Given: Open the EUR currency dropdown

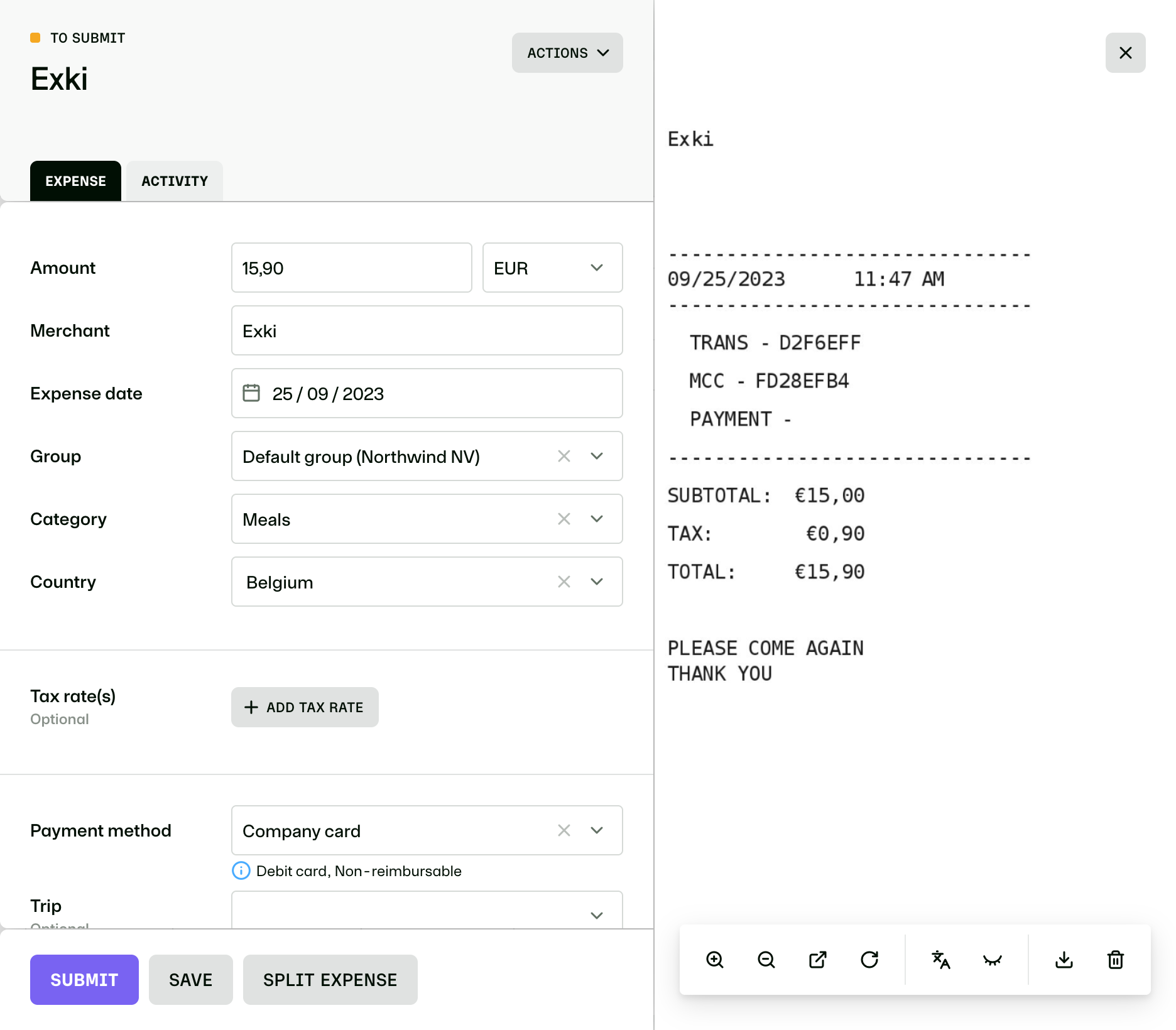Looking at the screenshot, I should (553, 268).
